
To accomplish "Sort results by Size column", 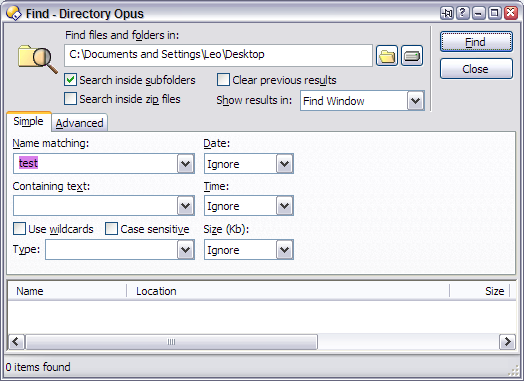I will 480,291.
